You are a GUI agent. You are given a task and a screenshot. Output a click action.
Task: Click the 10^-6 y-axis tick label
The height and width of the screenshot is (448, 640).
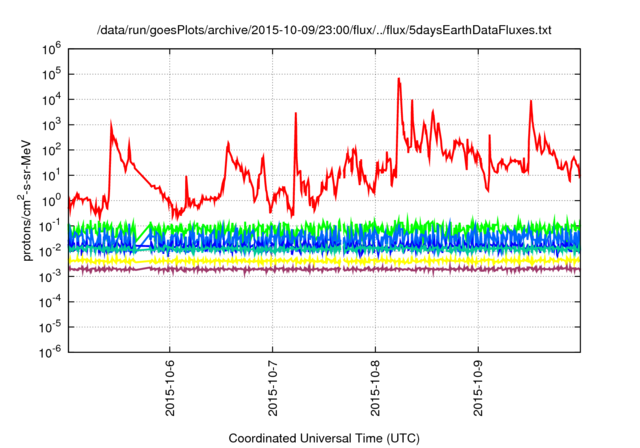click(50, 353)
